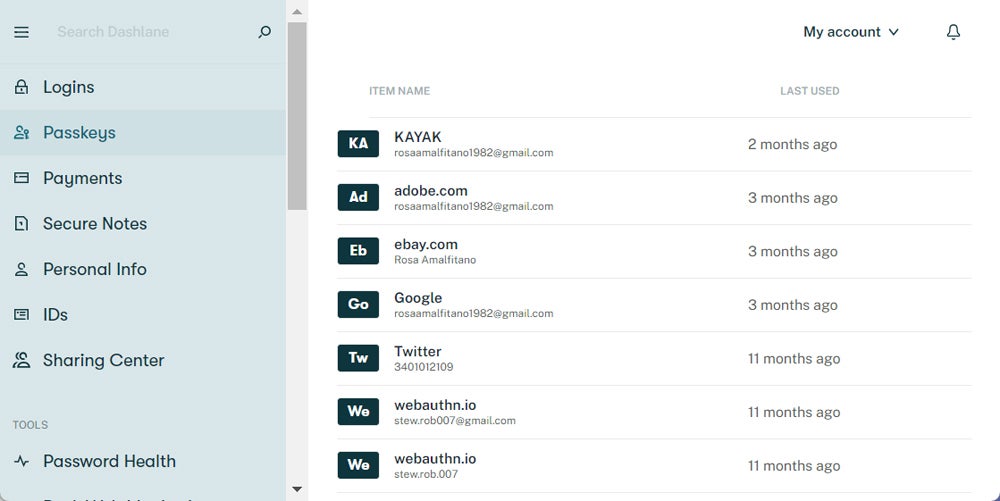Click the Google Go icon badge

point(358,304)
